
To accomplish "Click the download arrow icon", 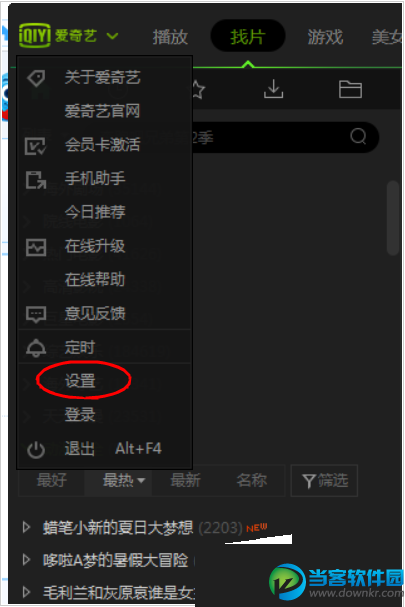I will click(273, 89).
